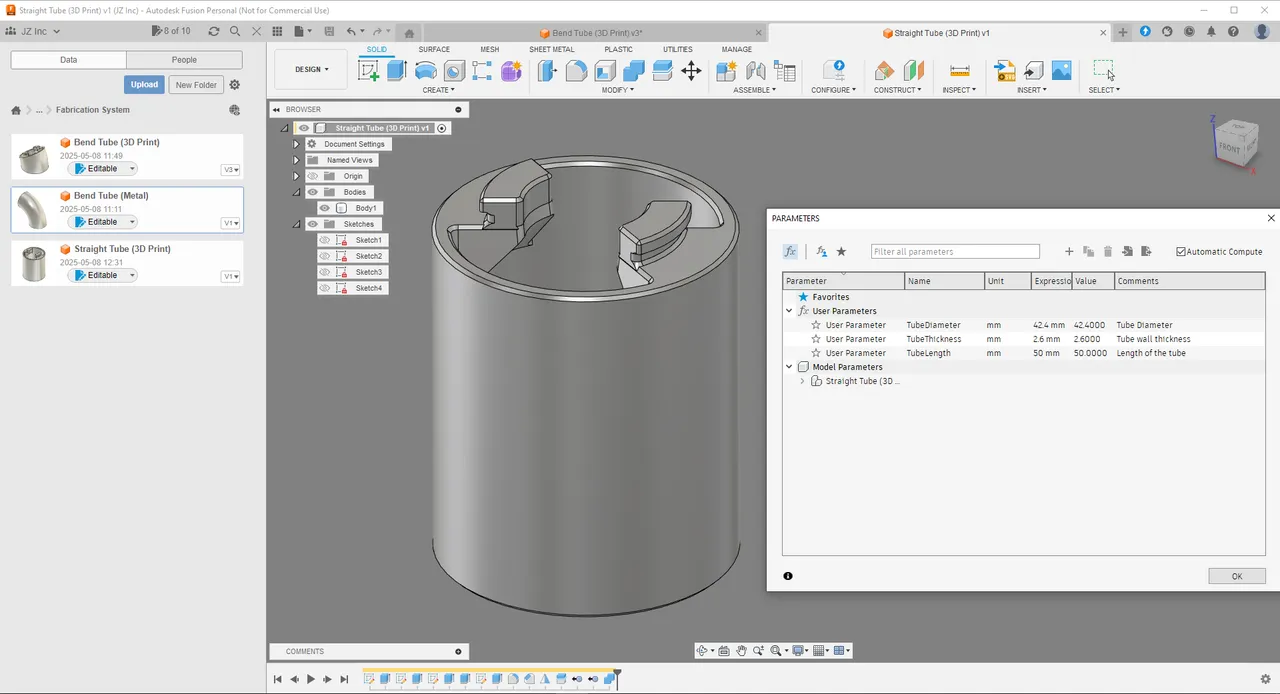Click the ViewCube Front face
The height and width of the screenshot is (694, 1280).
1231,148
